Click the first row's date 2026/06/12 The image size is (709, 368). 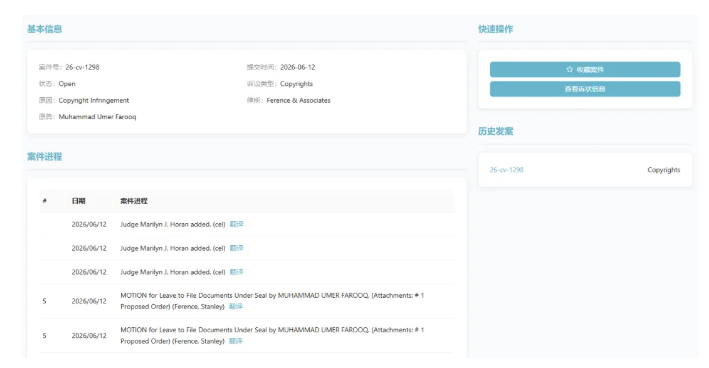89,225
